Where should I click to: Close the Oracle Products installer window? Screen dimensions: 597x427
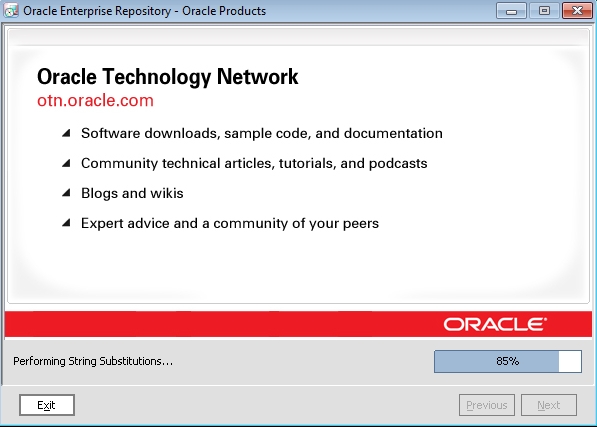tap(577, 11)
